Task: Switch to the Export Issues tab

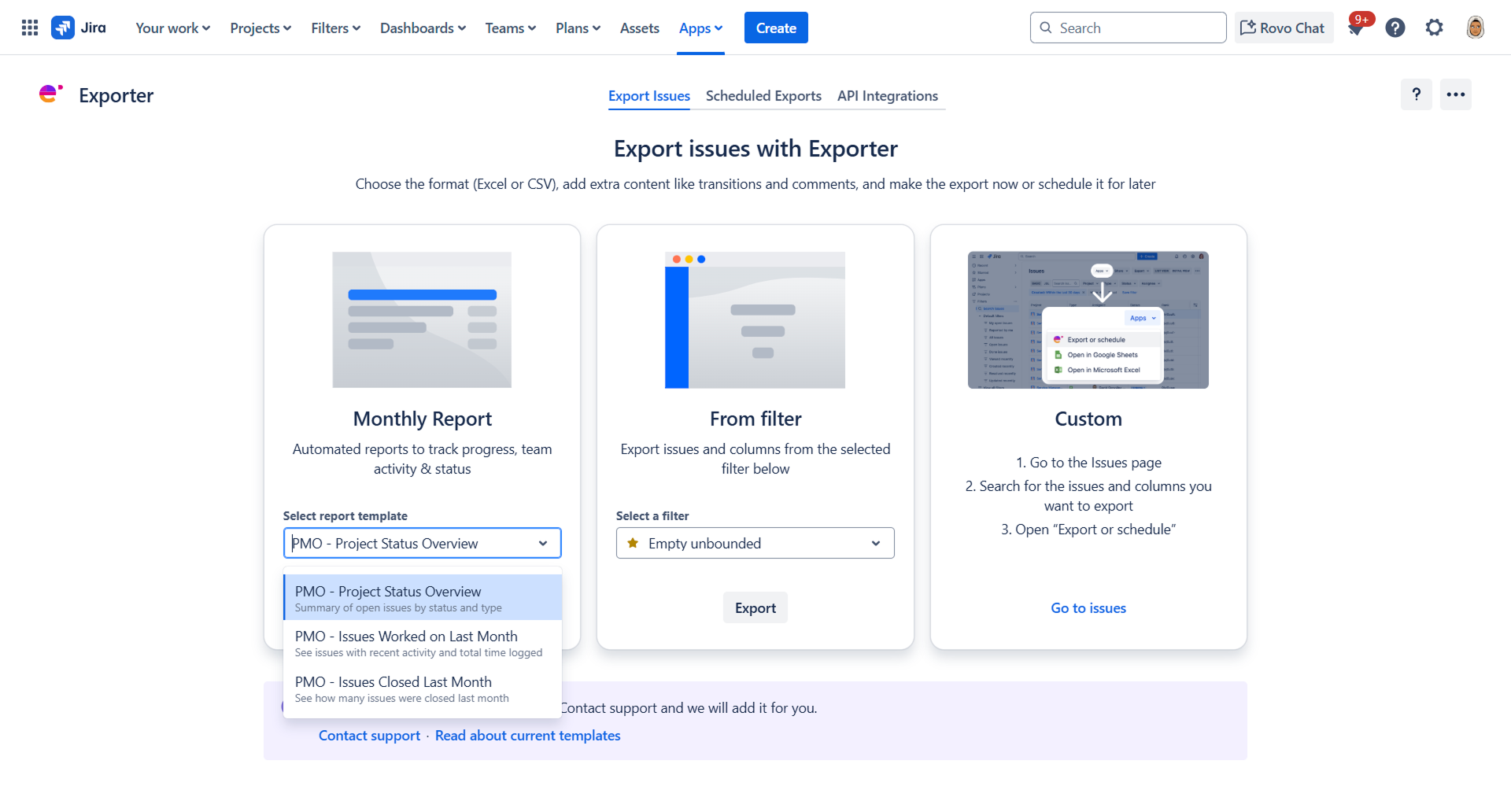Action: point(649,96)
